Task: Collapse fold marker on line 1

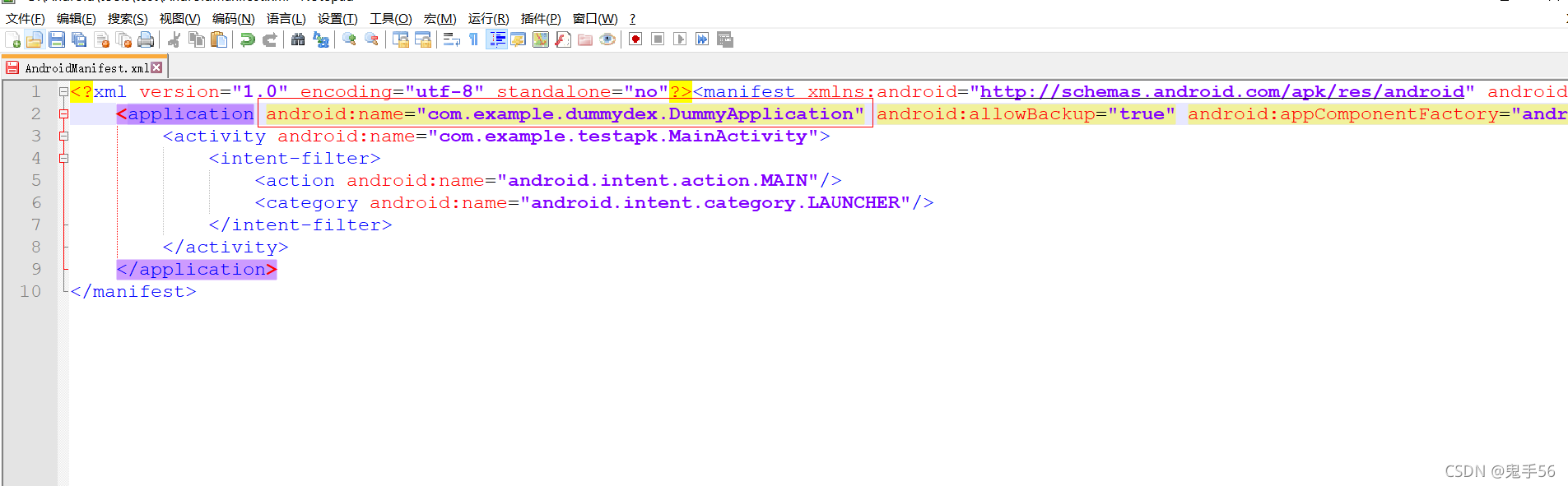Action: (63, 91)
